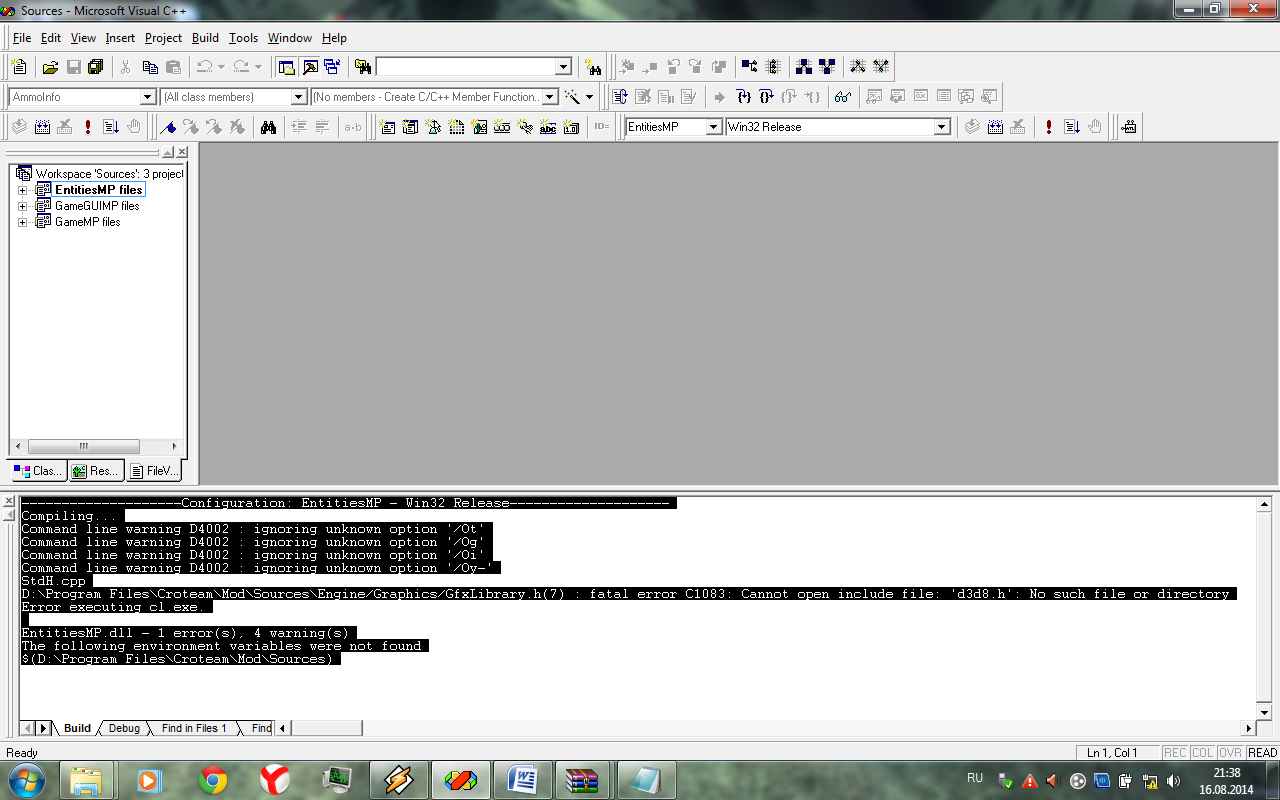Click the New Bitmap resource icon

coord(480,127)
